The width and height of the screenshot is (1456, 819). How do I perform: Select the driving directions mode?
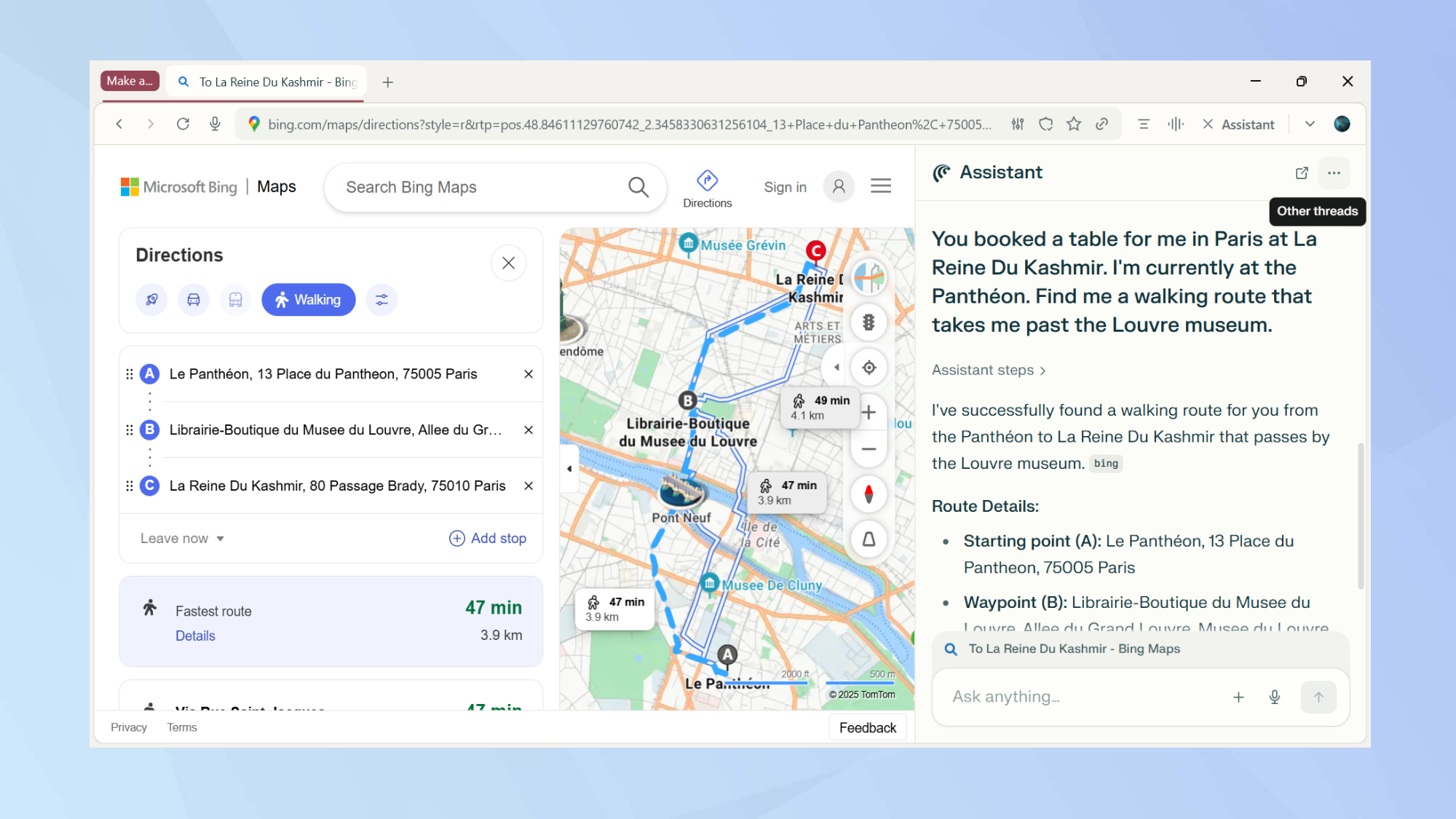(x=193, y=299)
